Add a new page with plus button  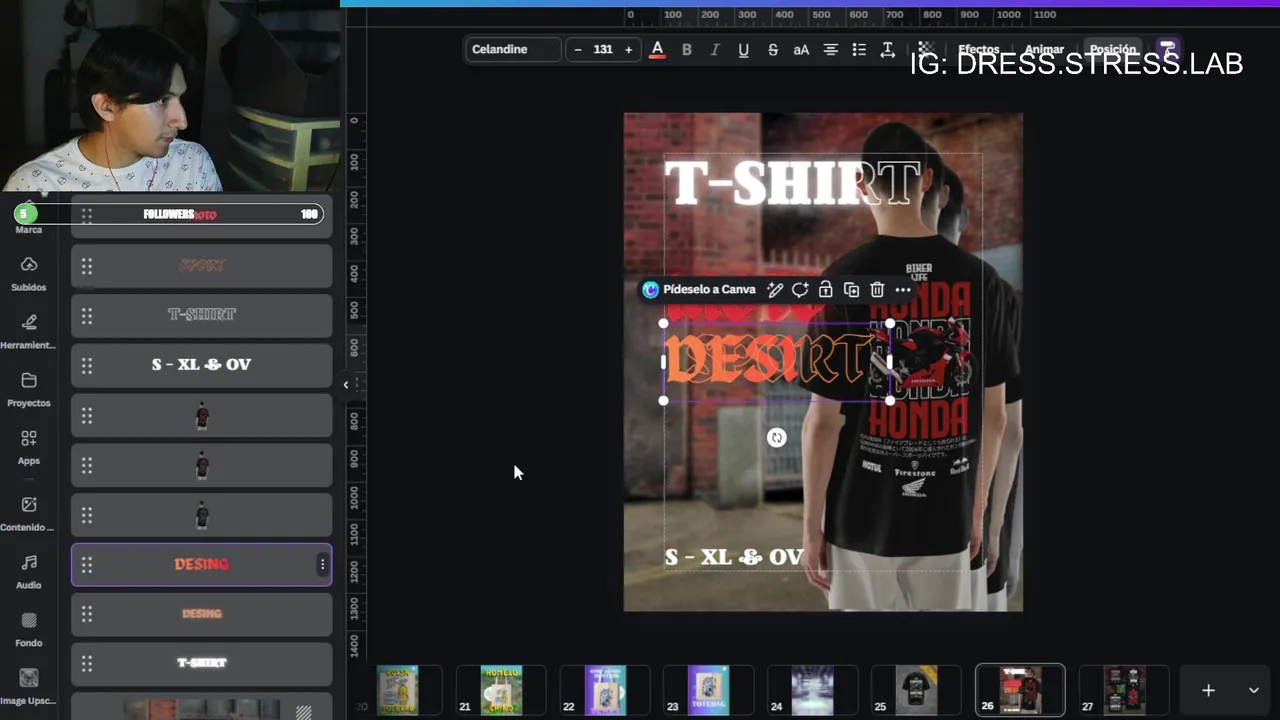pyautogui.click(x=1208, y=690)
